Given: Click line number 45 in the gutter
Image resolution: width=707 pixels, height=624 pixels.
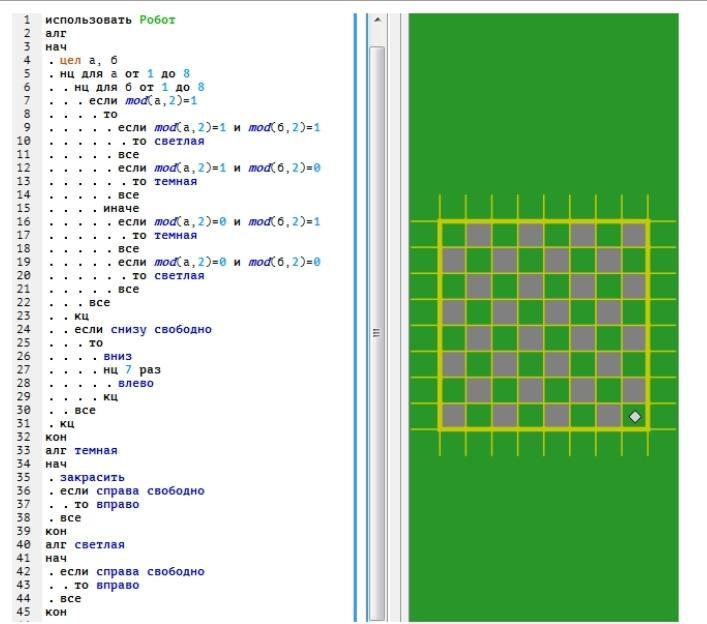Looking at the screenshot, I should tap(22, 611).
